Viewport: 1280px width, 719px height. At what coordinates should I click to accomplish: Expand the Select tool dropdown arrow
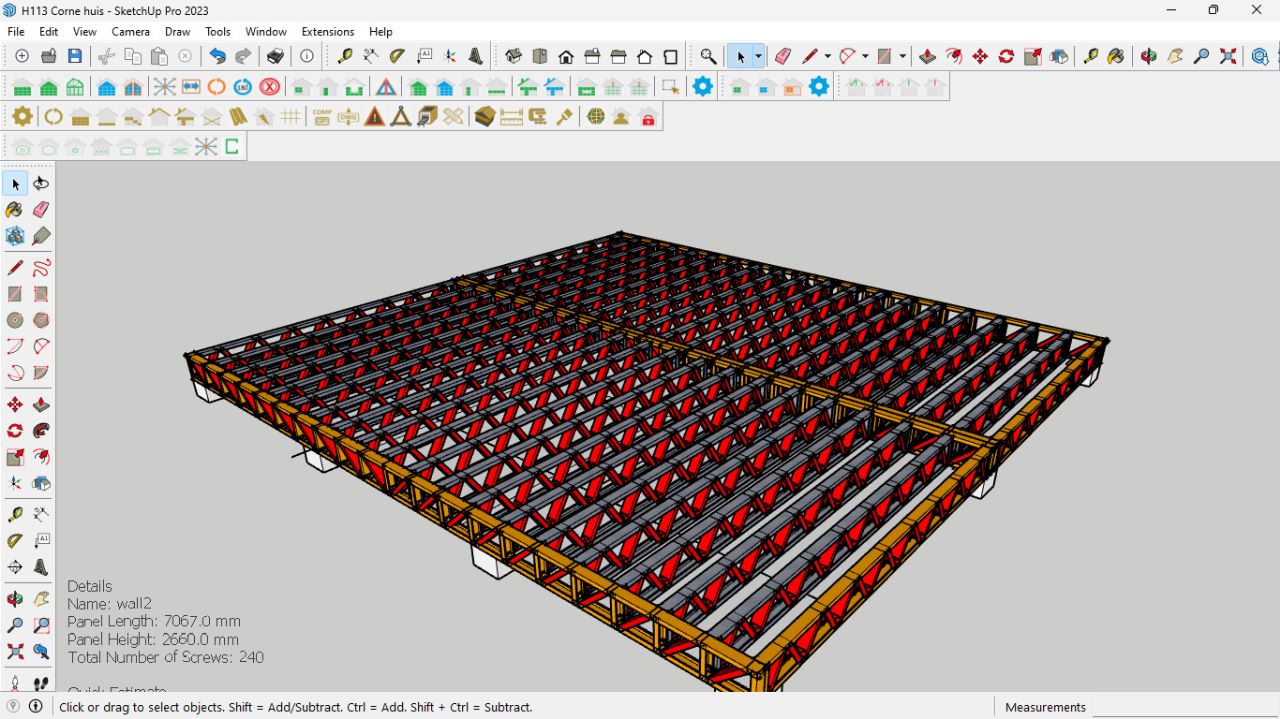[759, 57]
